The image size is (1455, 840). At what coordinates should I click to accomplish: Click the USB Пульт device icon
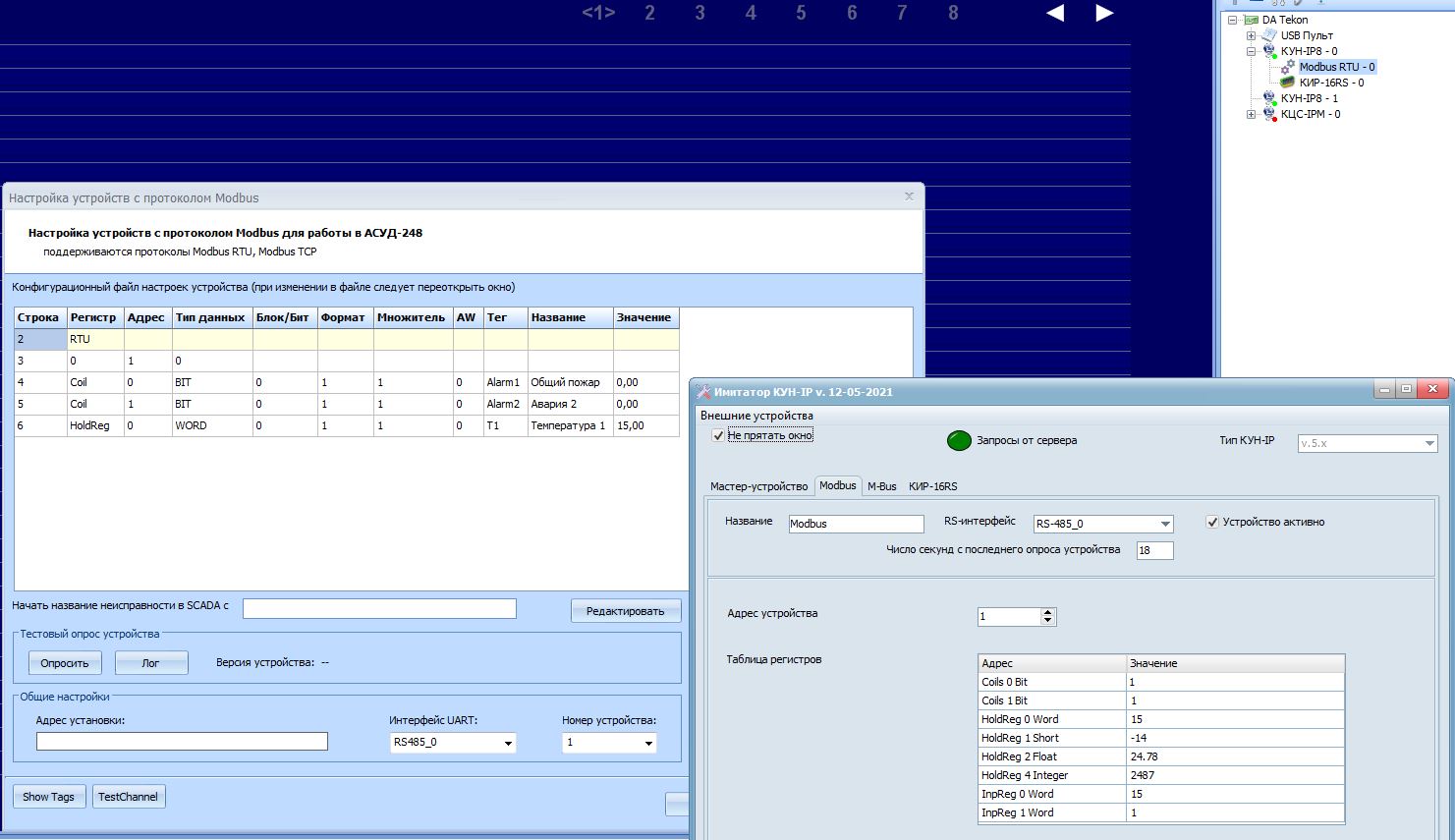[x=1269, y=35]
